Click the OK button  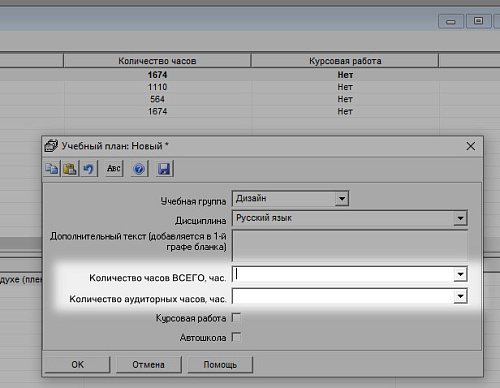click(x=77, y=365)
